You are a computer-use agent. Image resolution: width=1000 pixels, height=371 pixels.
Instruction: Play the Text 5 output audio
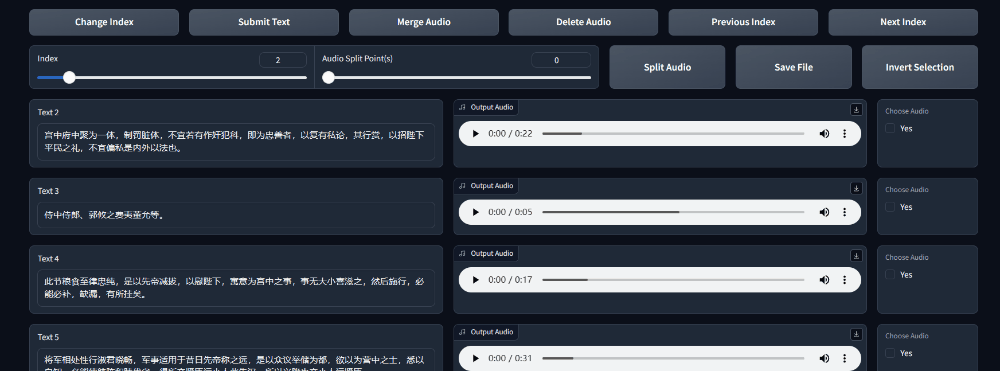click(x=475, y=358)
